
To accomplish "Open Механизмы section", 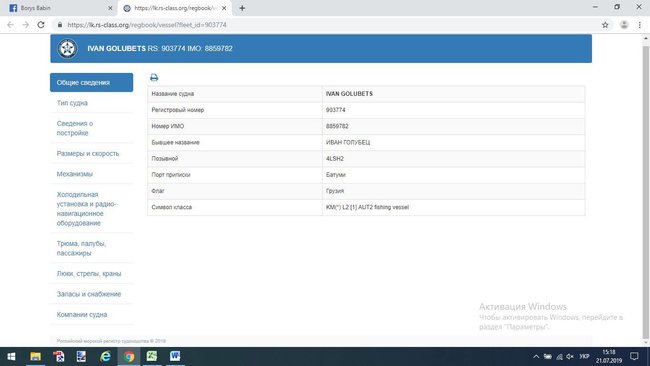I will click(x=92, y=174).
